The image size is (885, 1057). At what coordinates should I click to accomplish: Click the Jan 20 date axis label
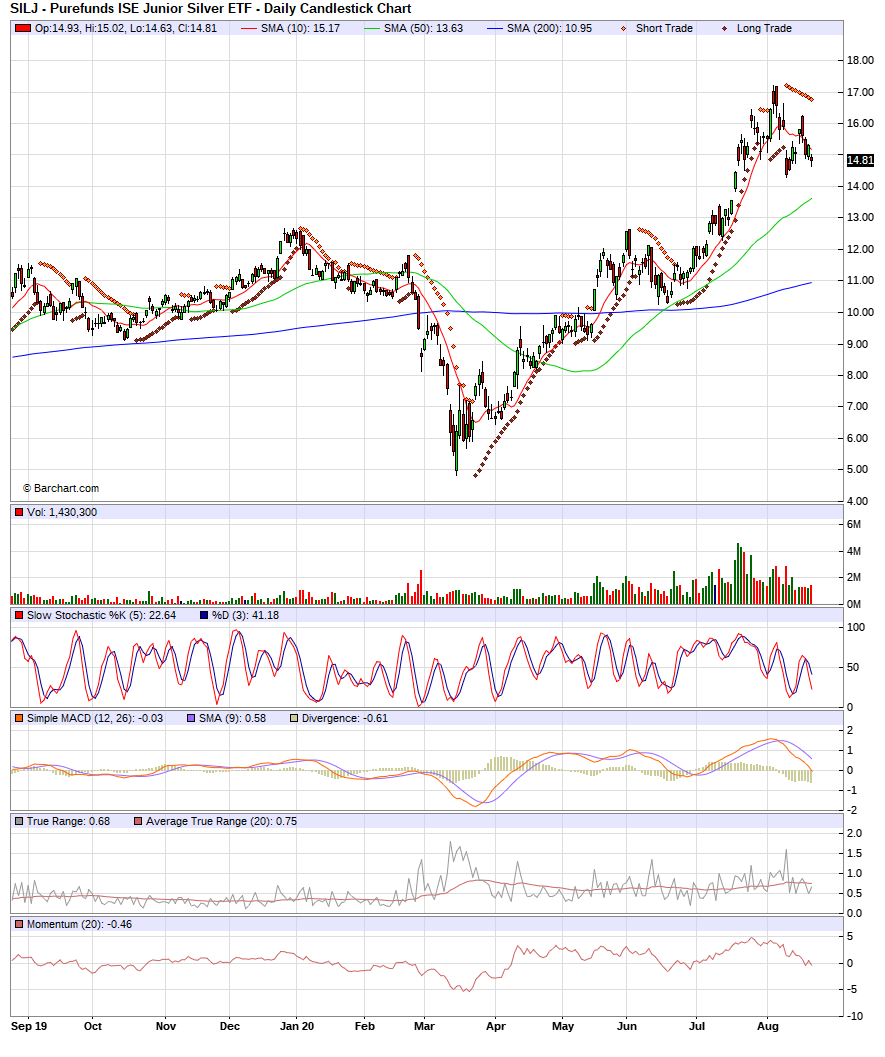coord(297,1027)
